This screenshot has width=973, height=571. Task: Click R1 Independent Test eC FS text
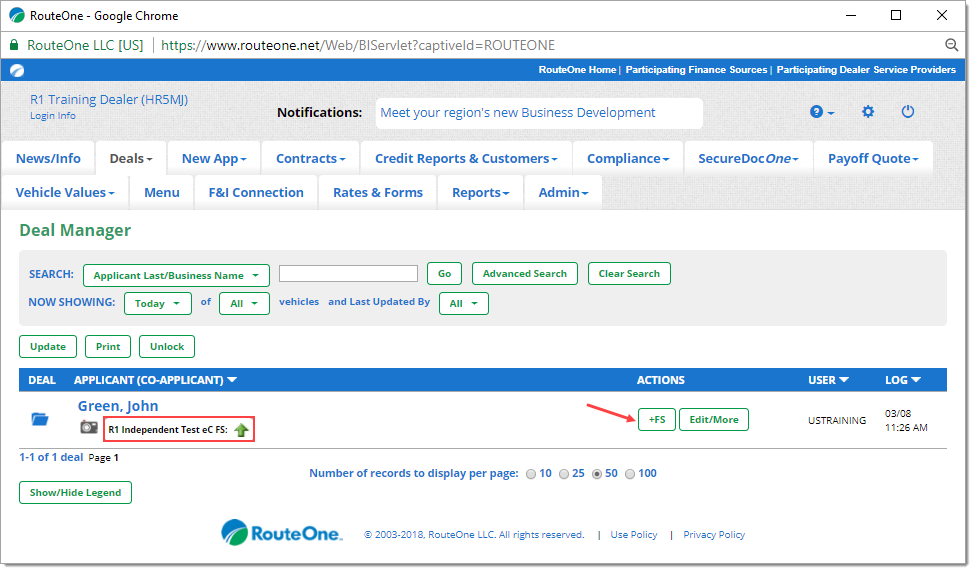point(168,429)
